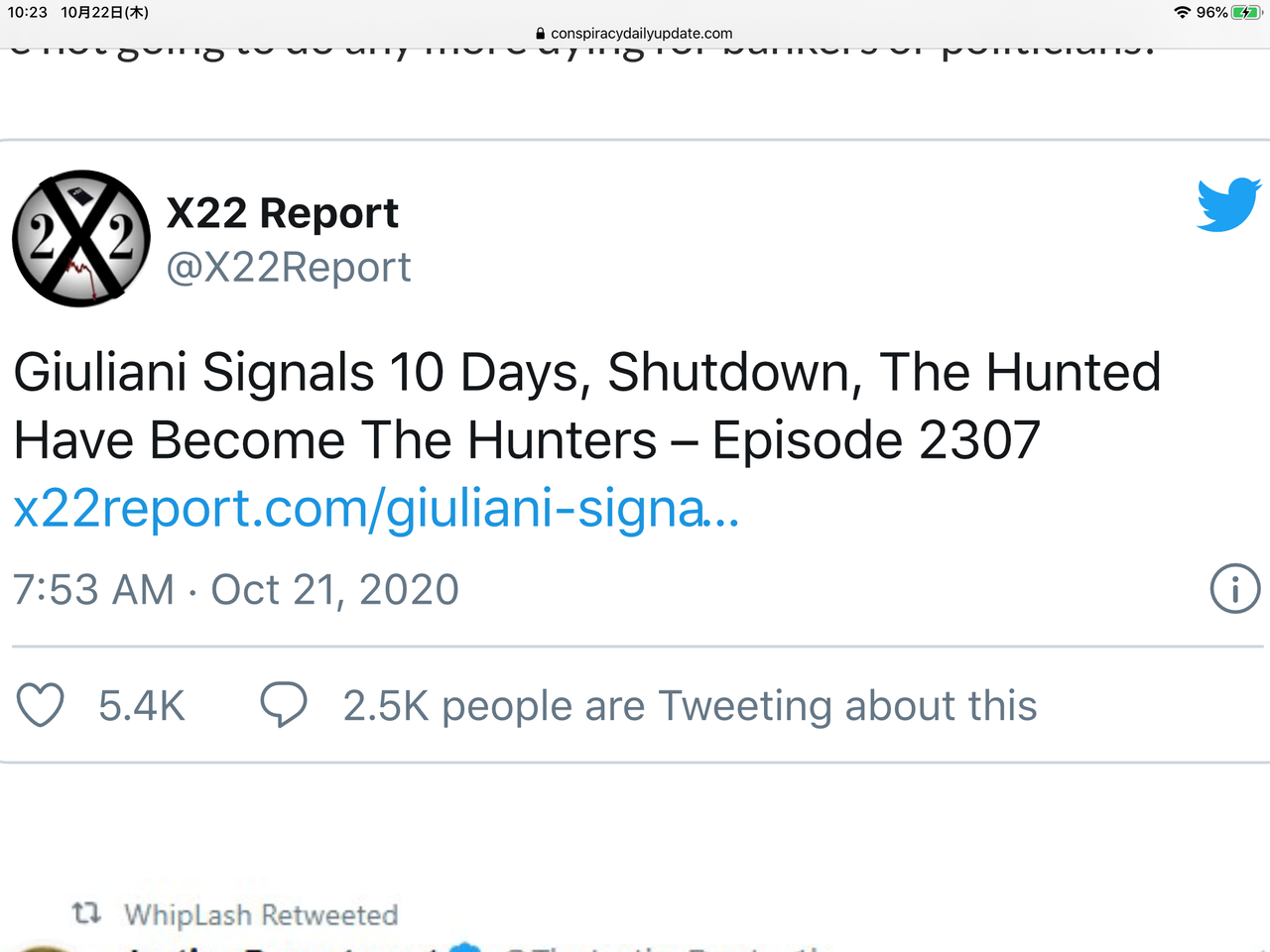1270x952 pixels.
Task: Click the WhipLash Retweeted label
Action: point(261,914)
